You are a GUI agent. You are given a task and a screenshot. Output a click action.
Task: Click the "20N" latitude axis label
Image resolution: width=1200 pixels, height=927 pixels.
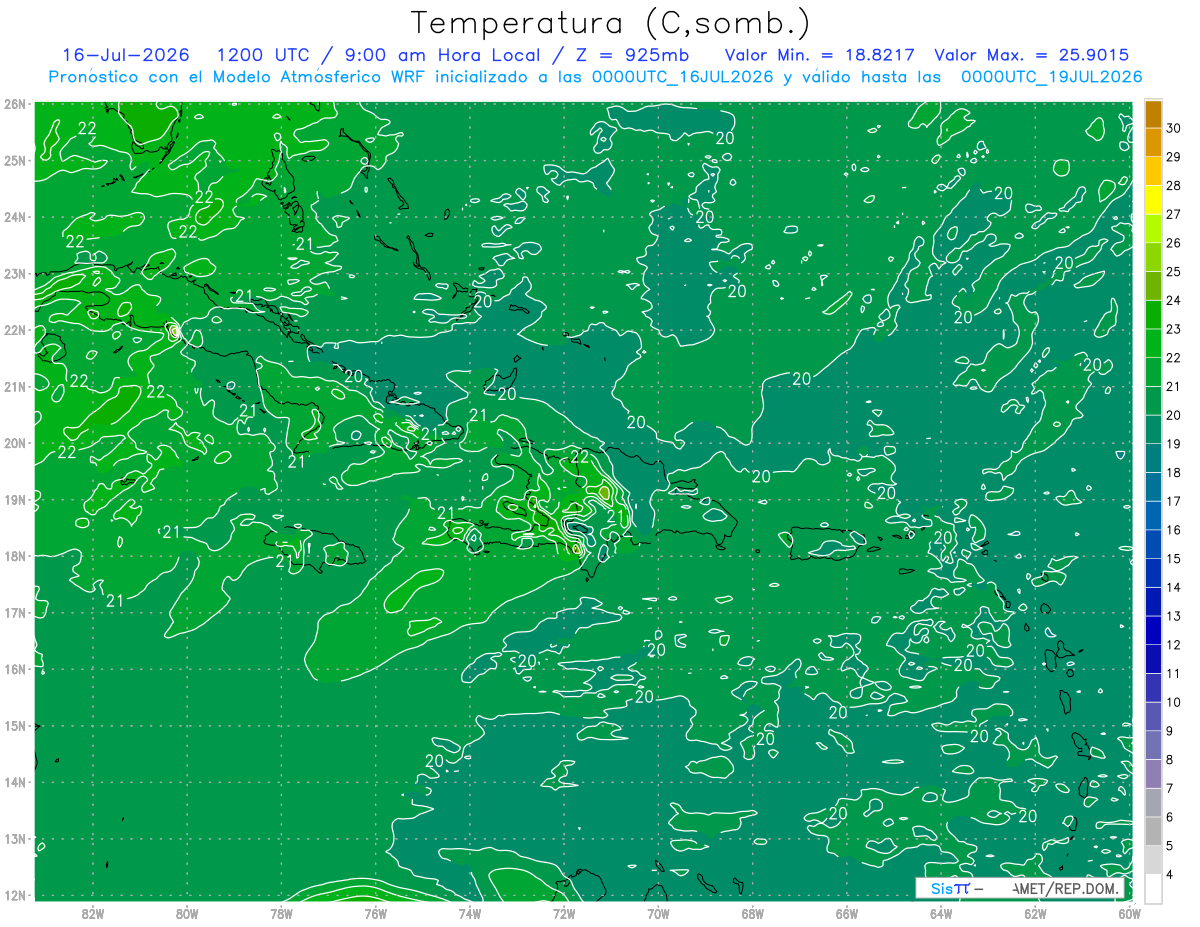(15, 443)
